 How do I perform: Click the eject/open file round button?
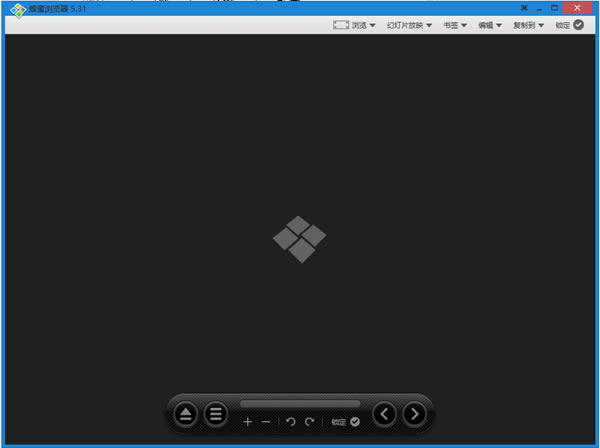click(x=186, y=414)
